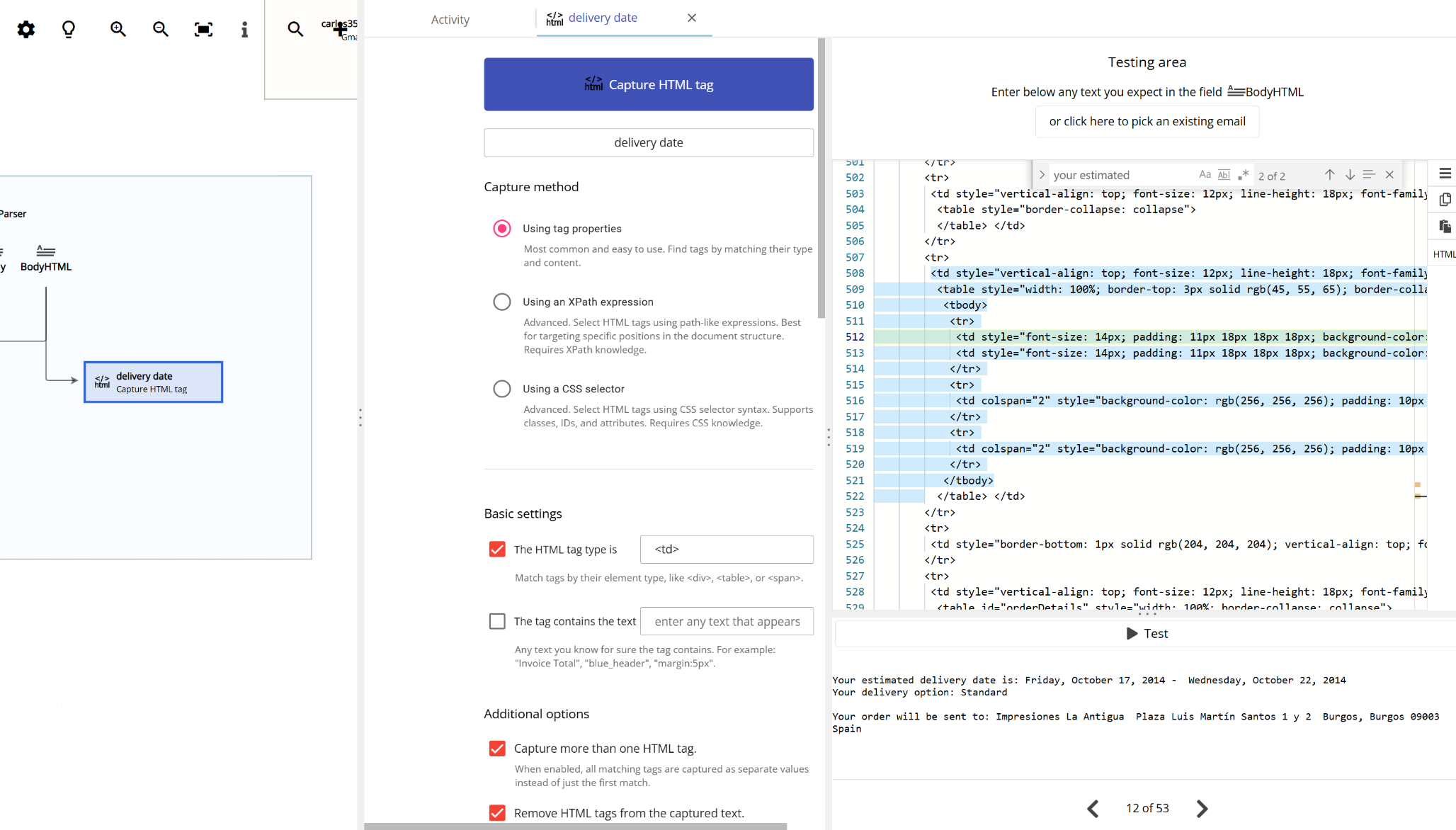Open the info icon in the toolbar
The height and width of the screenshot is (830, 1456).
click(244, 29)
